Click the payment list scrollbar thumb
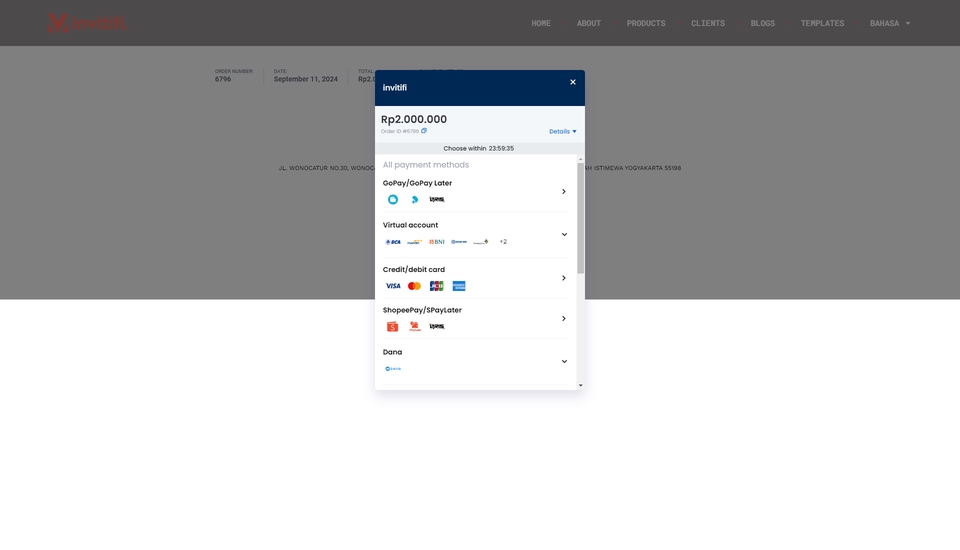Screen dimensions: 960x550 click(x=580, y=218)
